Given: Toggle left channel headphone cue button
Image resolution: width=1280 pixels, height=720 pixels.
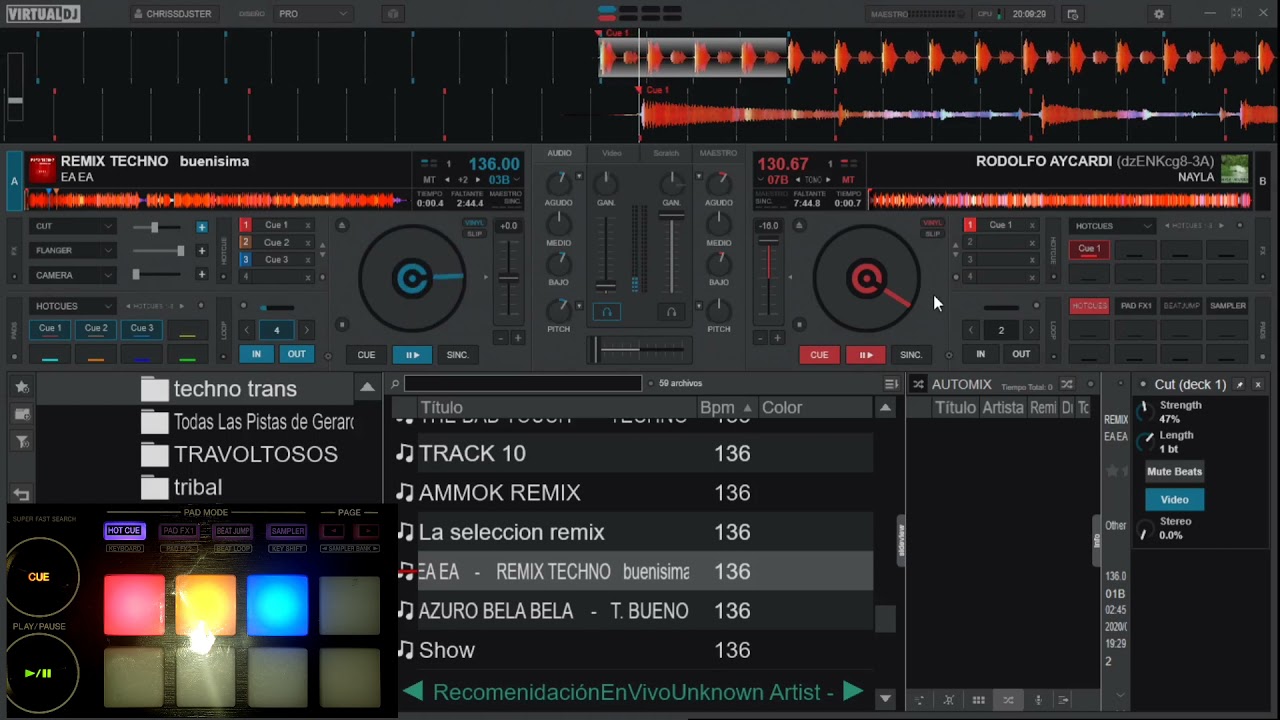Looking at the screenshot, I should (x=606, y=312).
